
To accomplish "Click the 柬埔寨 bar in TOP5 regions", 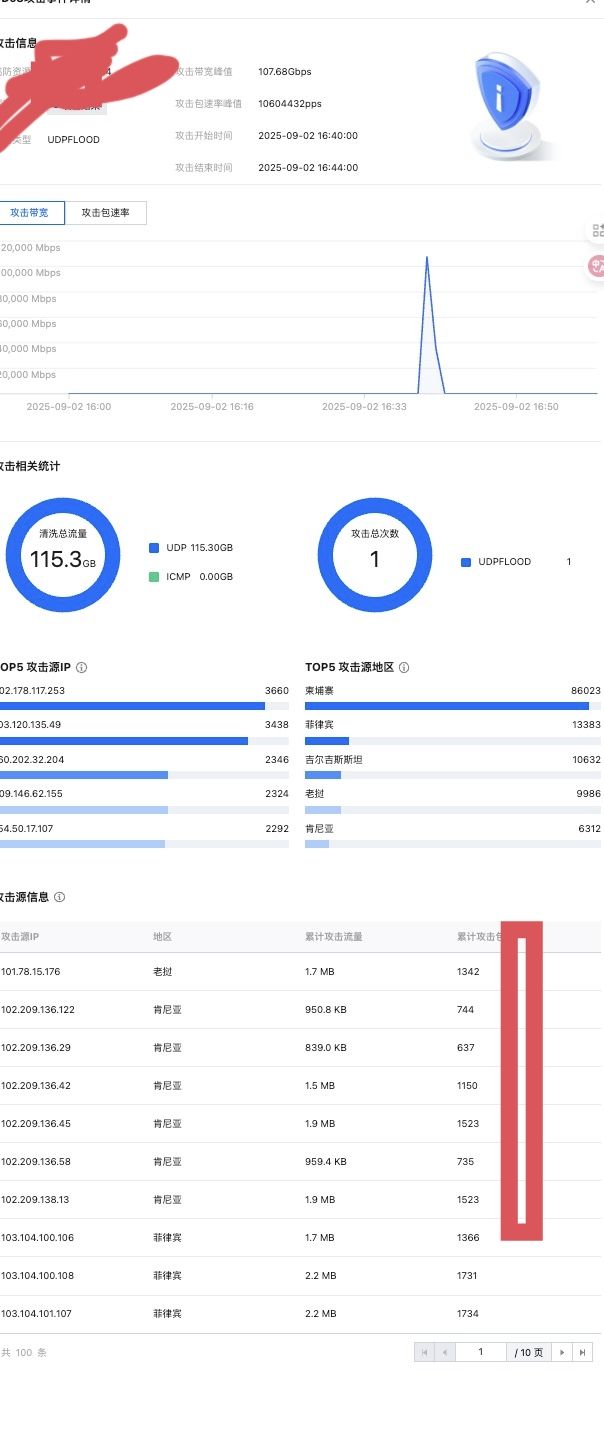I will (x=447, y=706).
